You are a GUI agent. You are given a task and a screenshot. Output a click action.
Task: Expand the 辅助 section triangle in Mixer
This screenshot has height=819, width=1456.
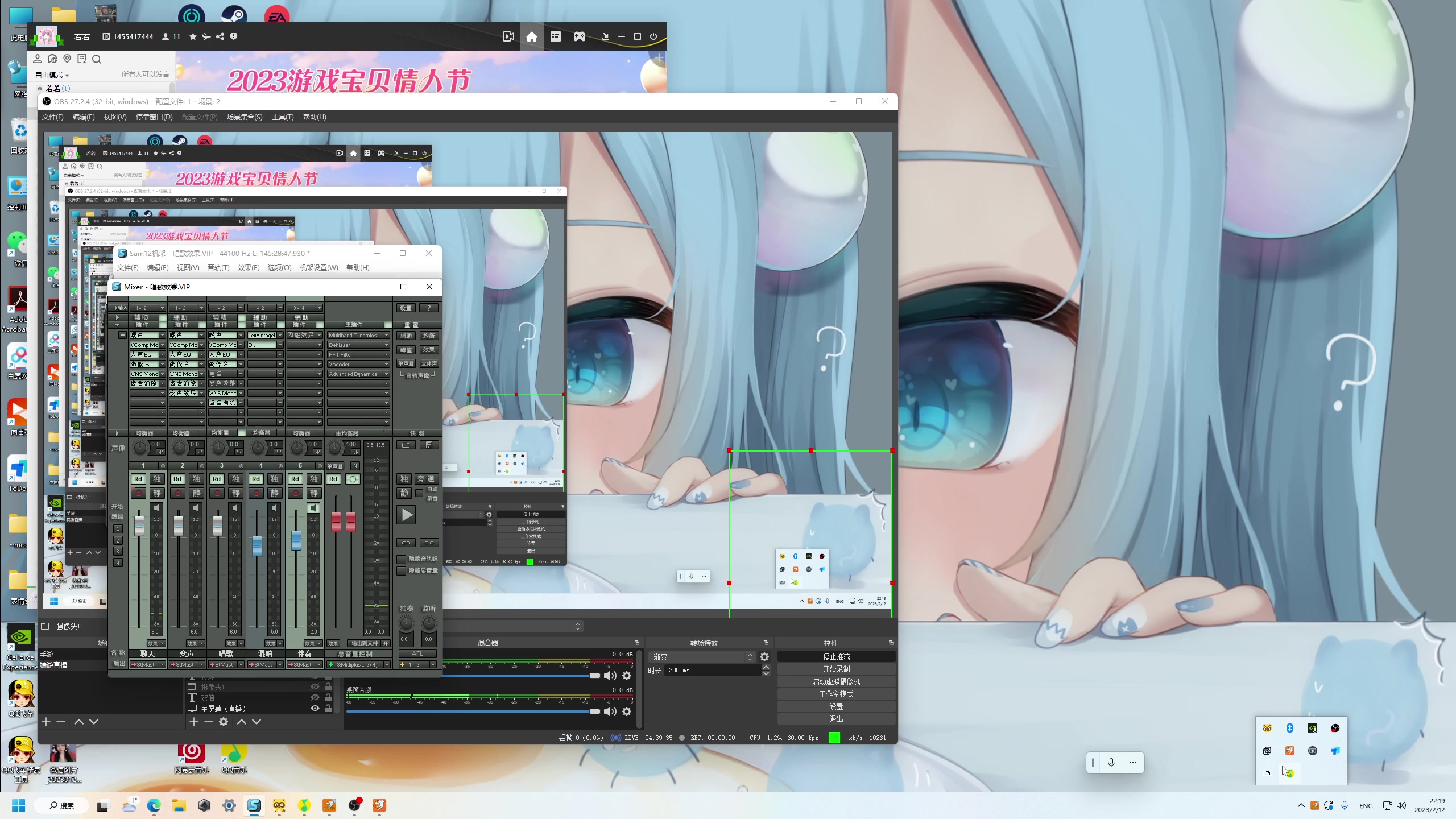[x=117, y=317]
